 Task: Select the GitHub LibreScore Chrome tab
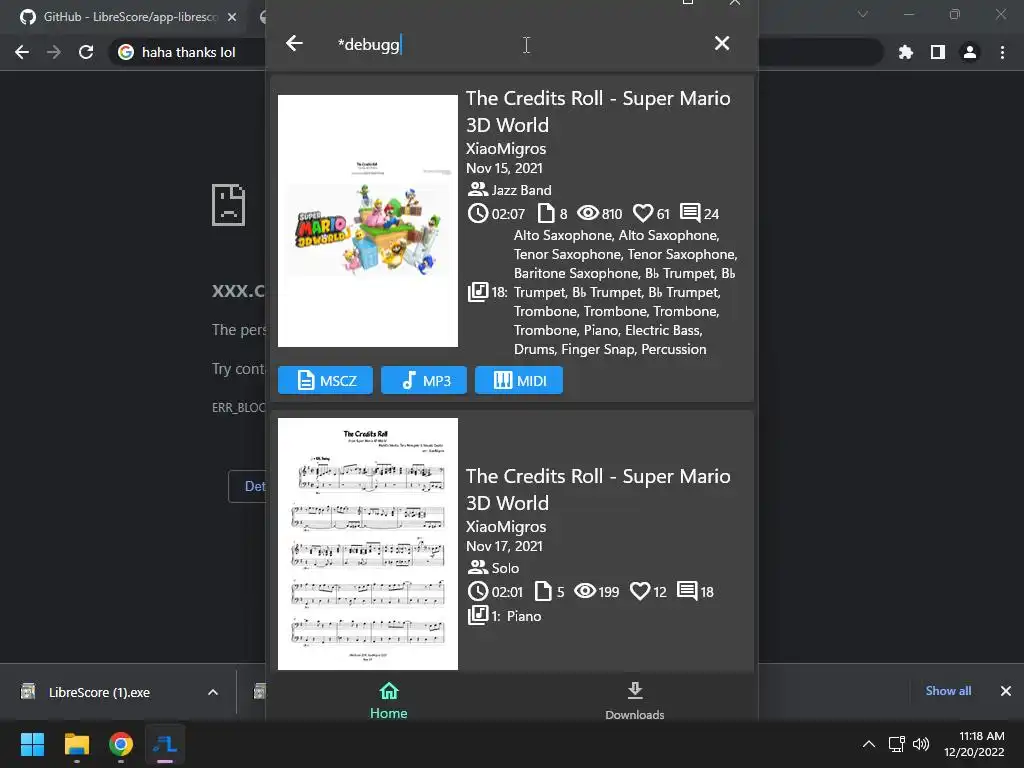[x=131, y=17]
